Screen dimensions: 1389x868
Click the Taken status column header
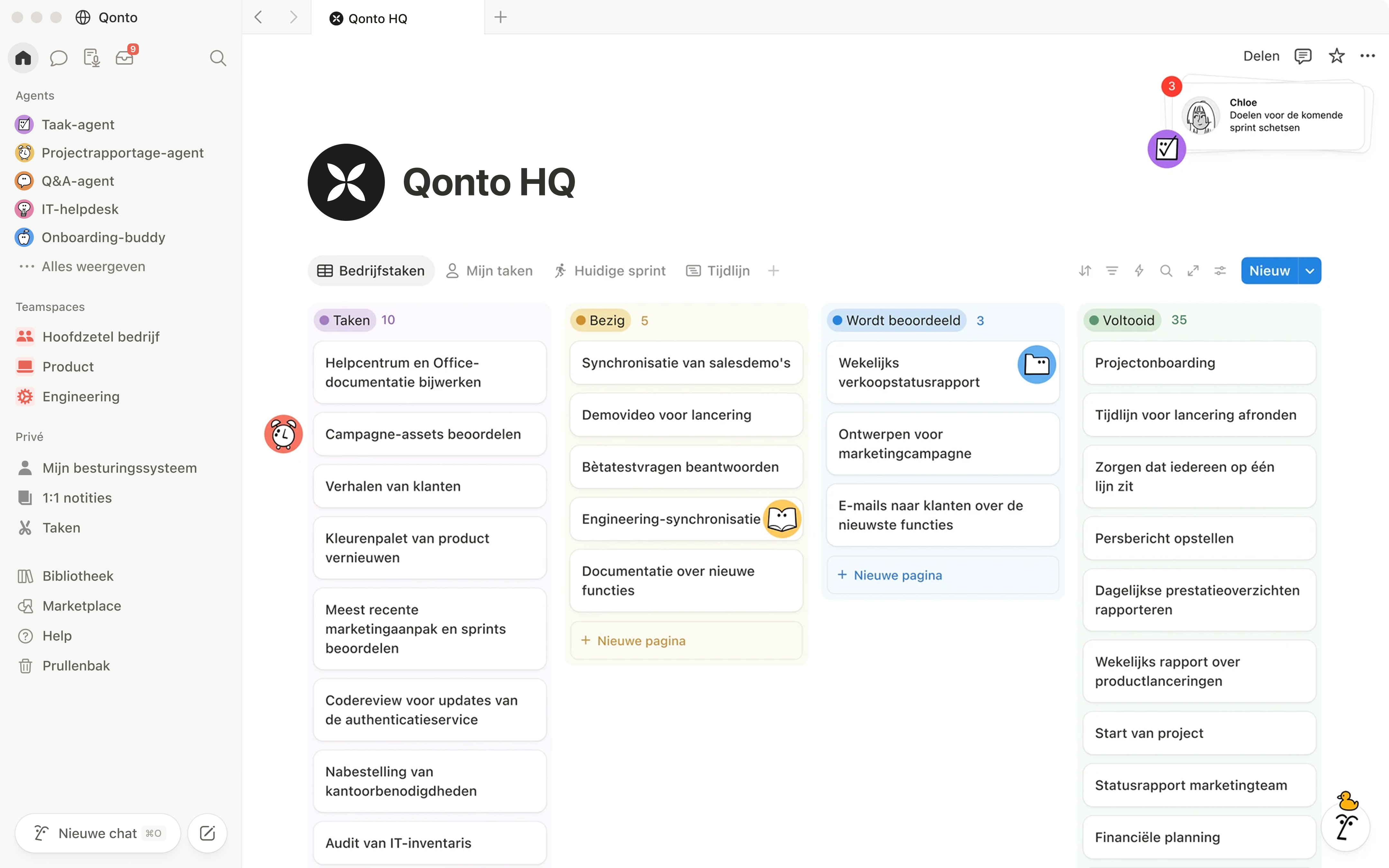(345, 320)
